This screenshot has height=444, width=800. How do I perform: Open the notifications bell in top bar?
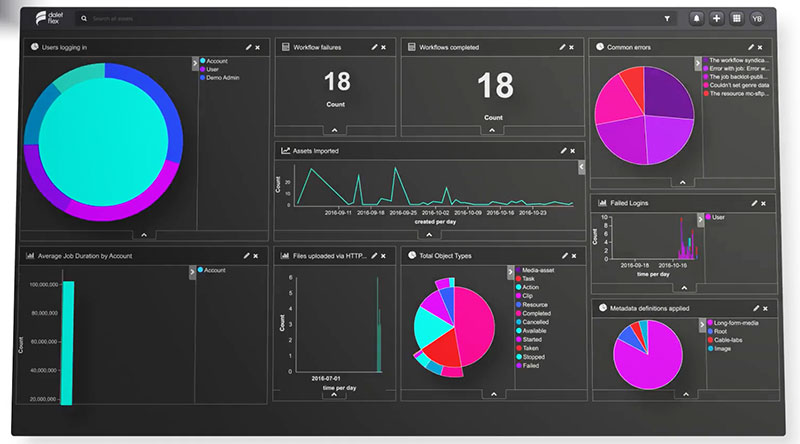(x=696, y=18)
